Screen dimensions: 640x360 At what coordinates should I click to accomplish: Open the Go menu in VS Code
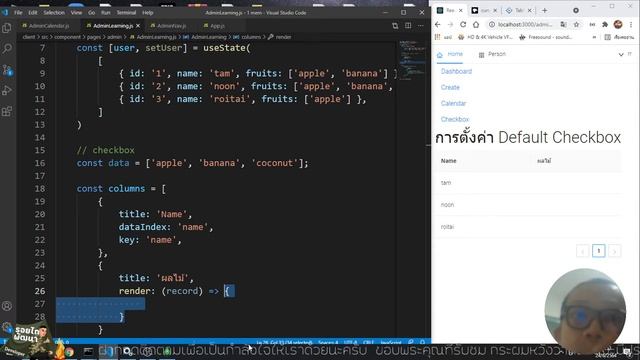[x=91, y=13]
